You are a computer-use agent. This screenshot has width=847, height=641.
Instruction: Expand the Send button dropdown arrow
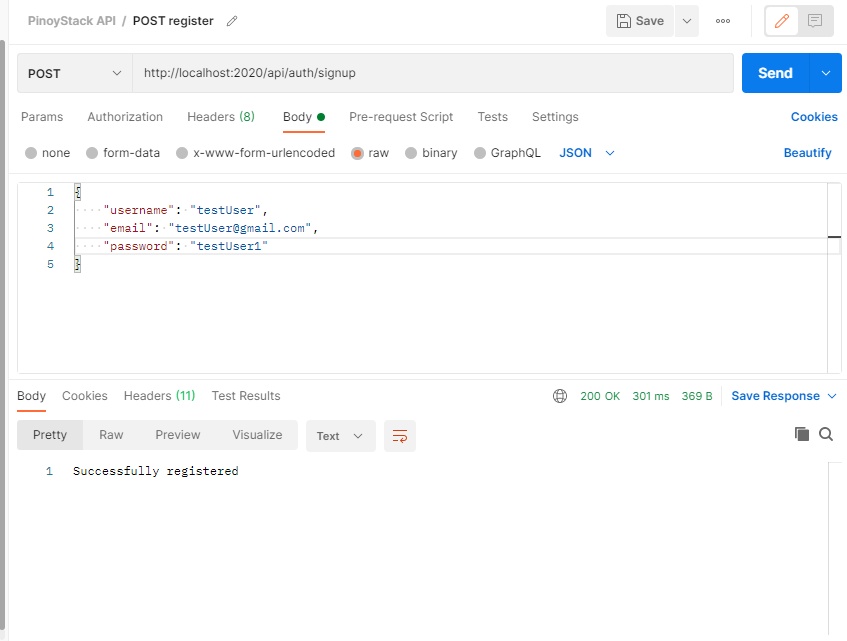point(823,72)
